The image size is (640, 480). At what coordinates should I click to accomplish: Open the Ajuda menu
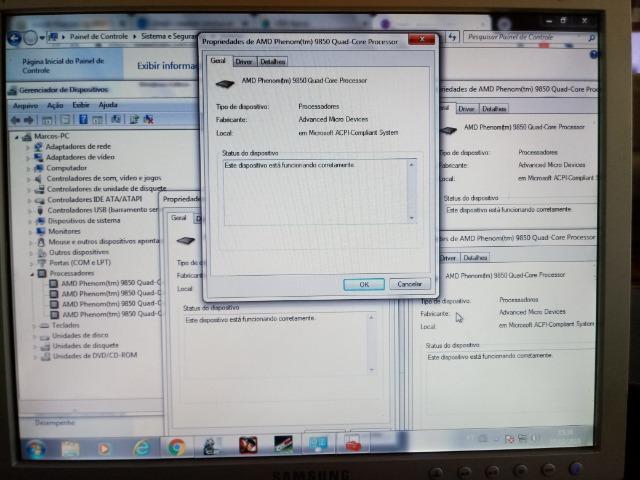[108, 105]
